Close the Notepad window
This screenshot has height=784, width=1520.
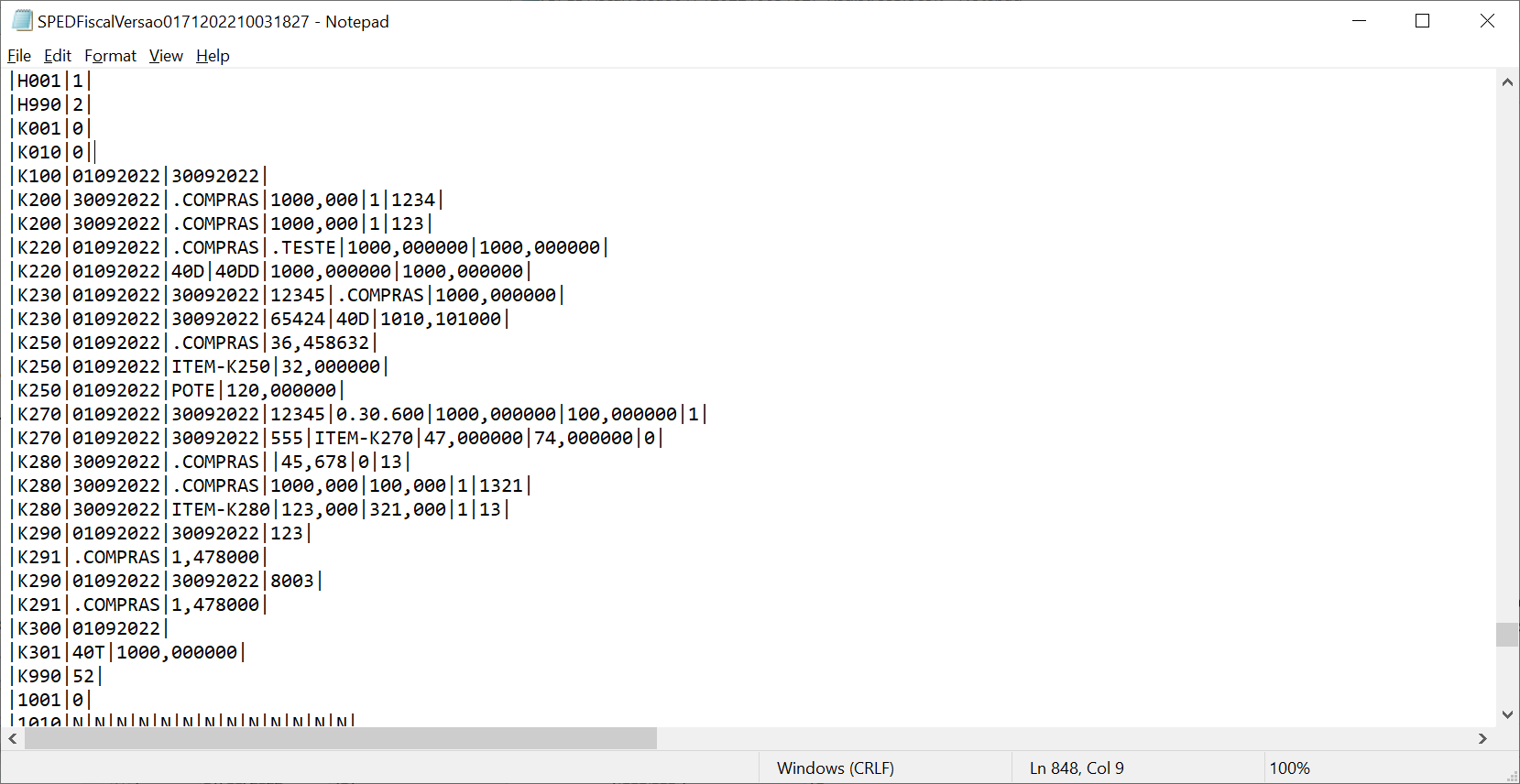coord(1487,21)
